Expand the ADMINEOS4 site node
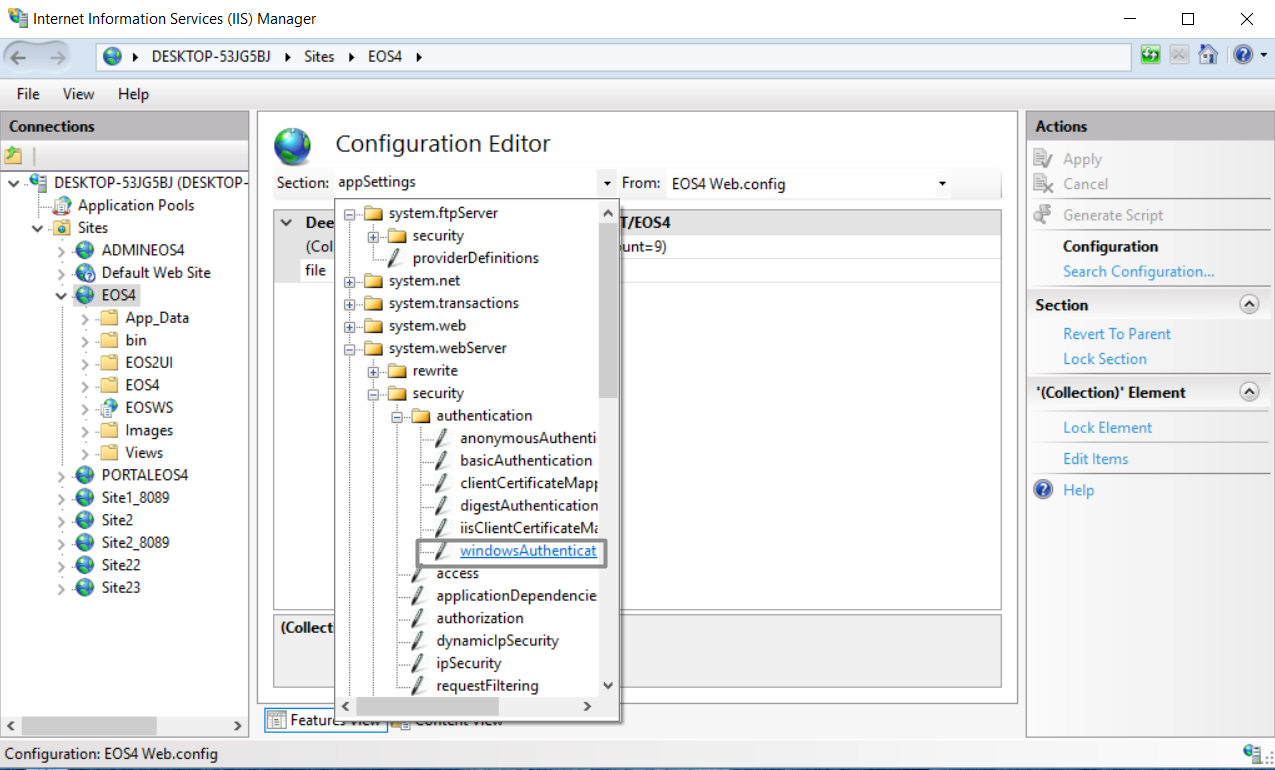1275x770 pixels. pos(61,250)
